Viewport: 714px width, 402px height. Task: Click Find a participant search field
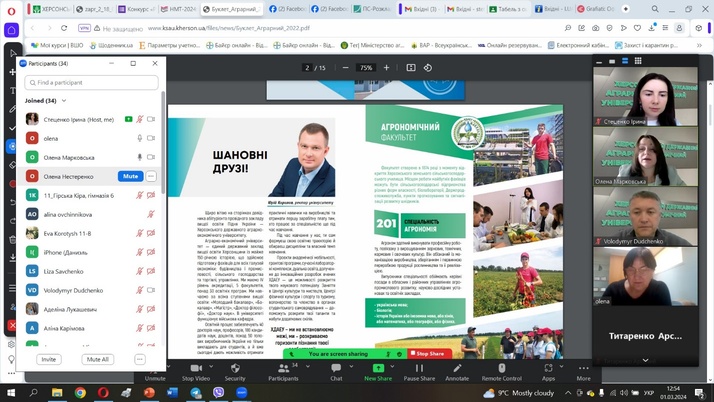click(x=92, y=82)
